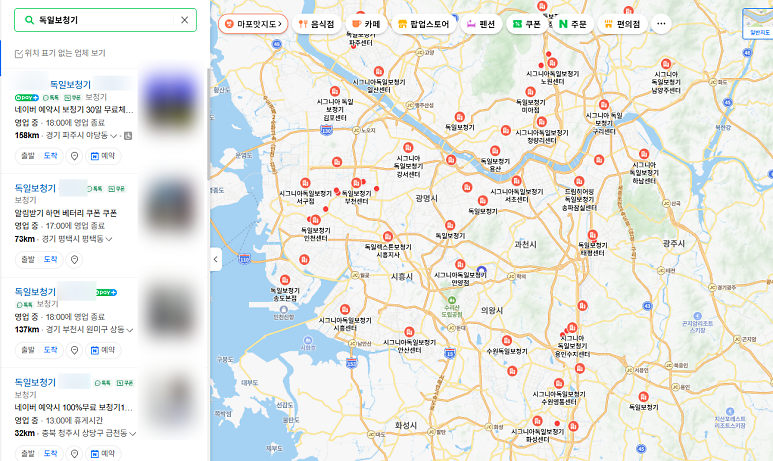The image size is (773, 461).
Task: Open 독일보청기 listing title in 부천시
Action: click(x=35, y=291)
